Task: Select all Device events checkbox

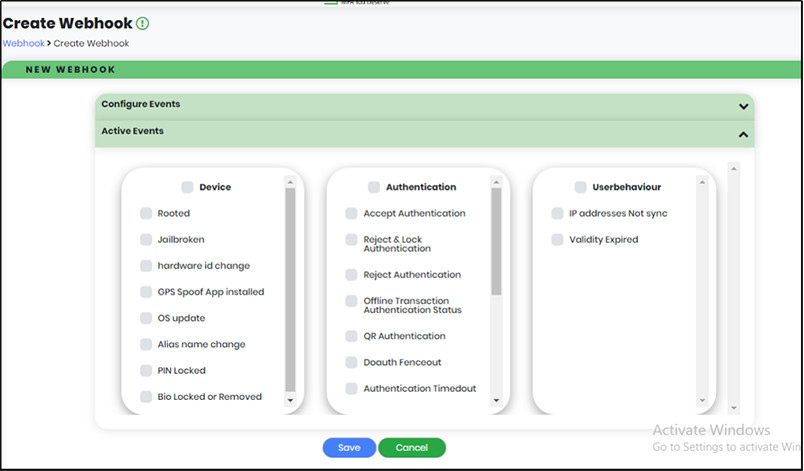Action: coord(187,187)
